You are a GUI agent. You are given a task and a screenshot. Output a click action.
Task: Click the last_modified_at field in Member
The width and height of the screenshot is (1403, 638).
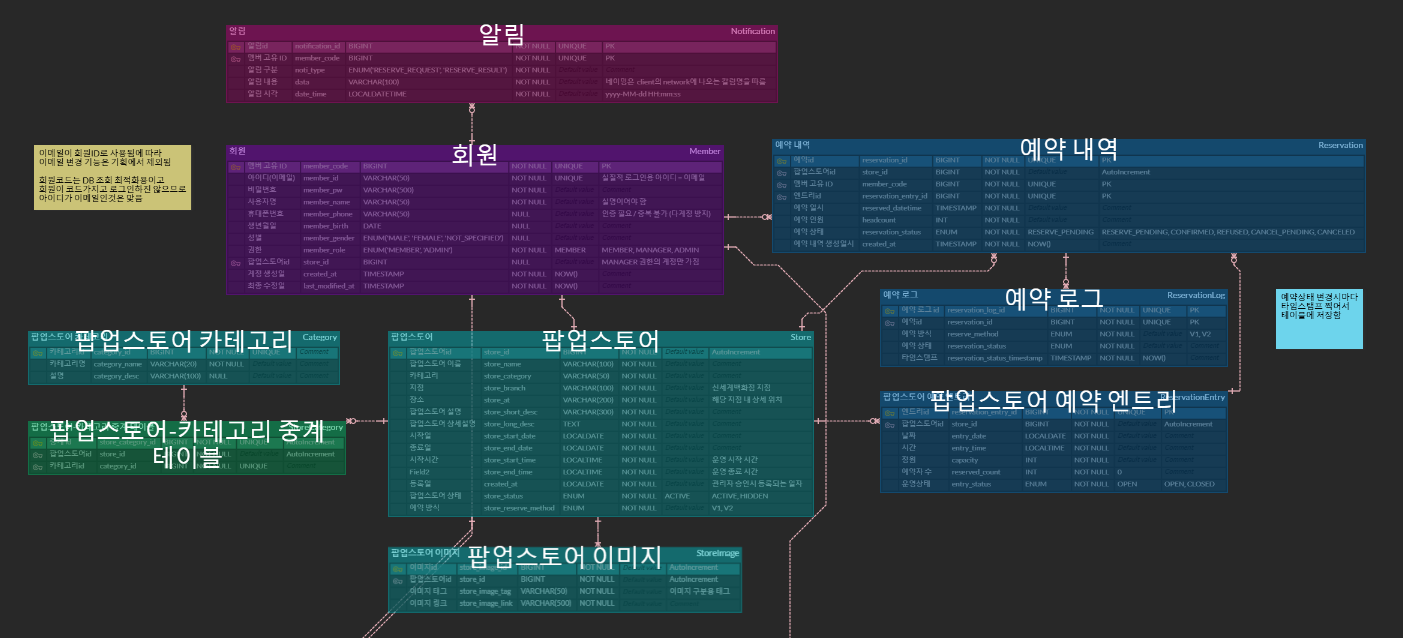[x=329, y=286]
